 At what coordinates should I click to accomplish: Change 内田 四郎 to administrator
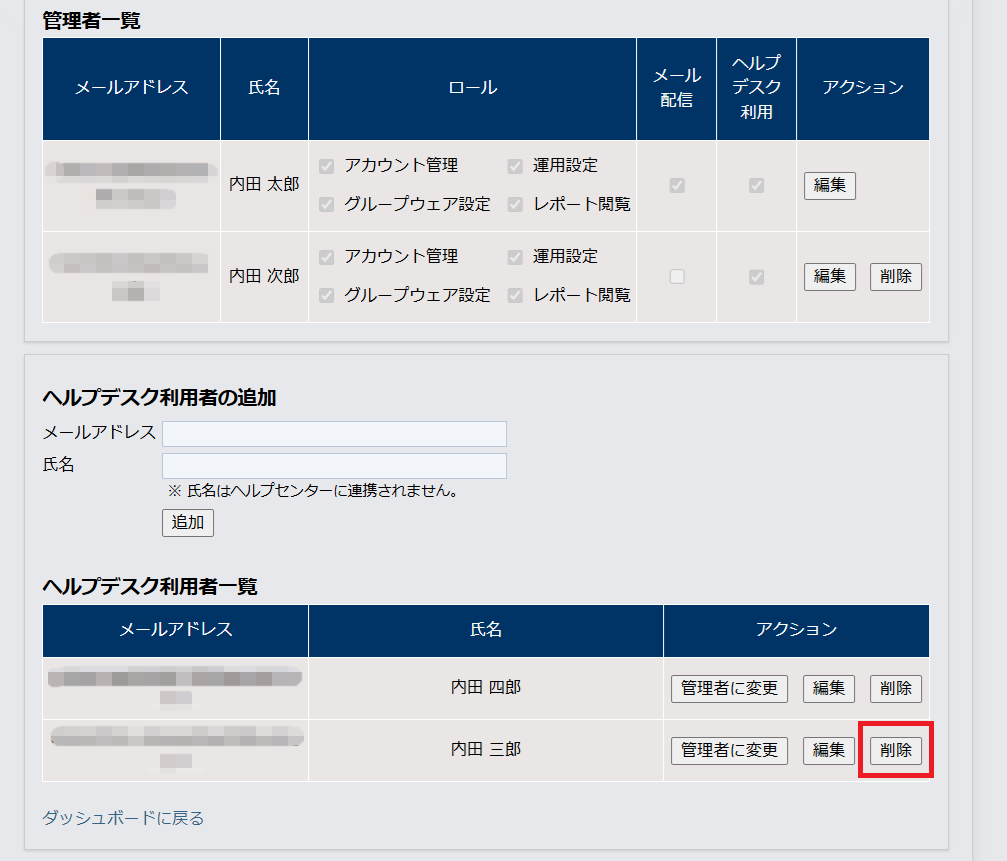tap(729, 689)
